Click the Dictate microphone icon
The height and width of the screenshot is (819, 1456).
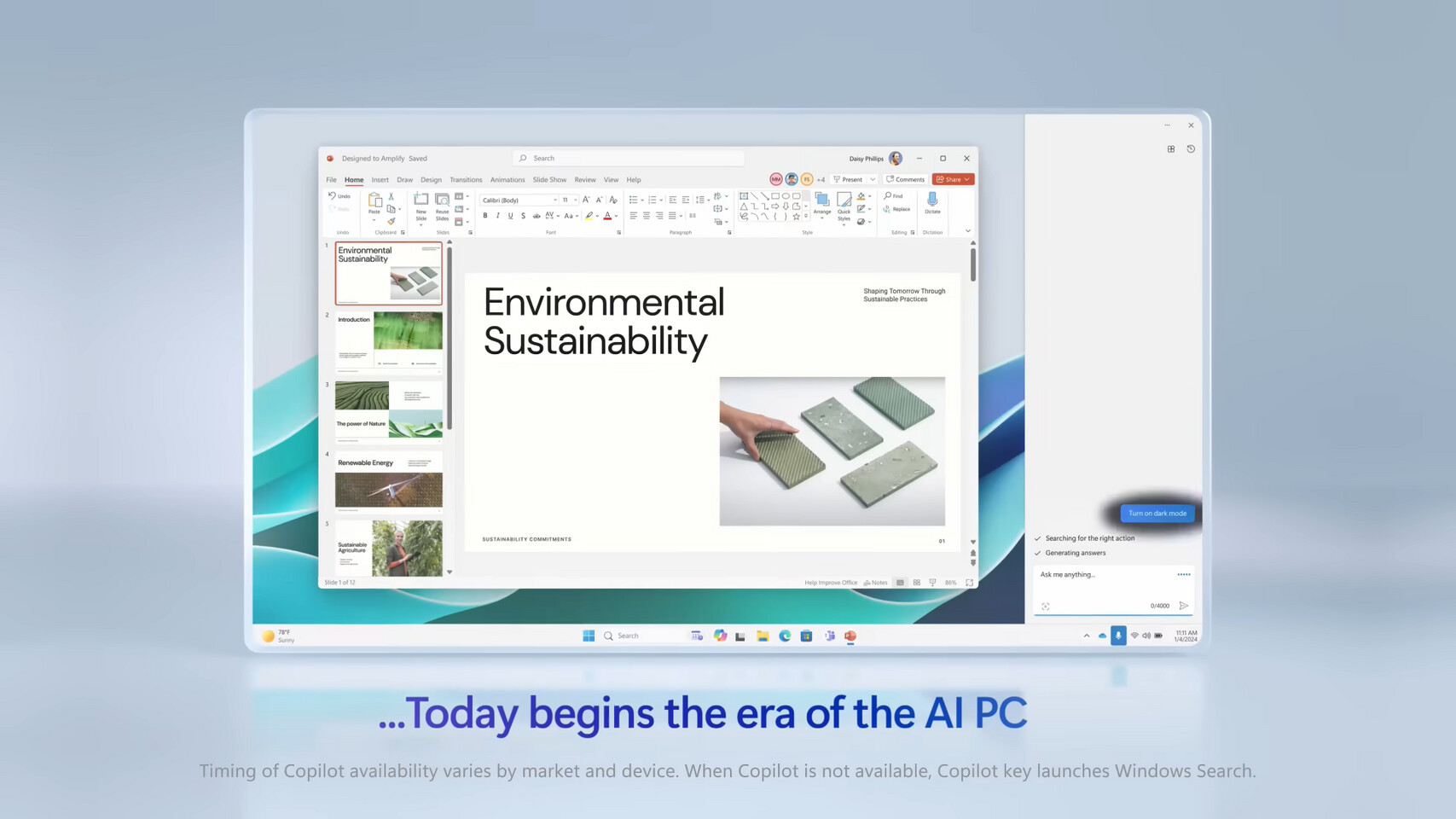[932, 200]
